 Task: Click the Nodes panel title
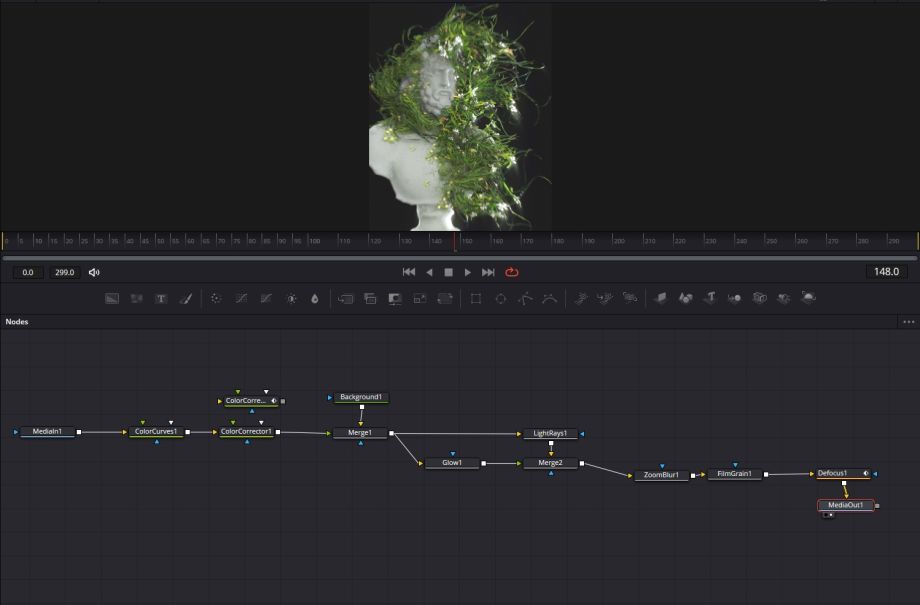pos(17,322)
